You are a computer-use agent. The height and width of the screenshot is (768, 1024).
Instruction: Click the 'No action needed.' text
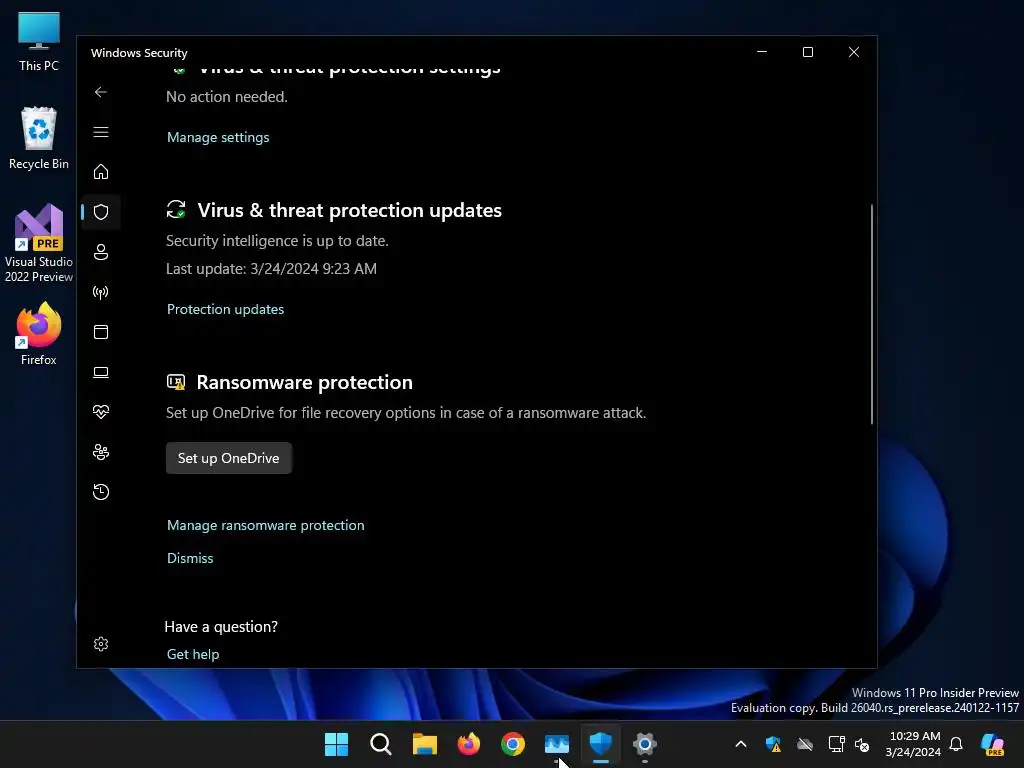[x=227, y=97]
